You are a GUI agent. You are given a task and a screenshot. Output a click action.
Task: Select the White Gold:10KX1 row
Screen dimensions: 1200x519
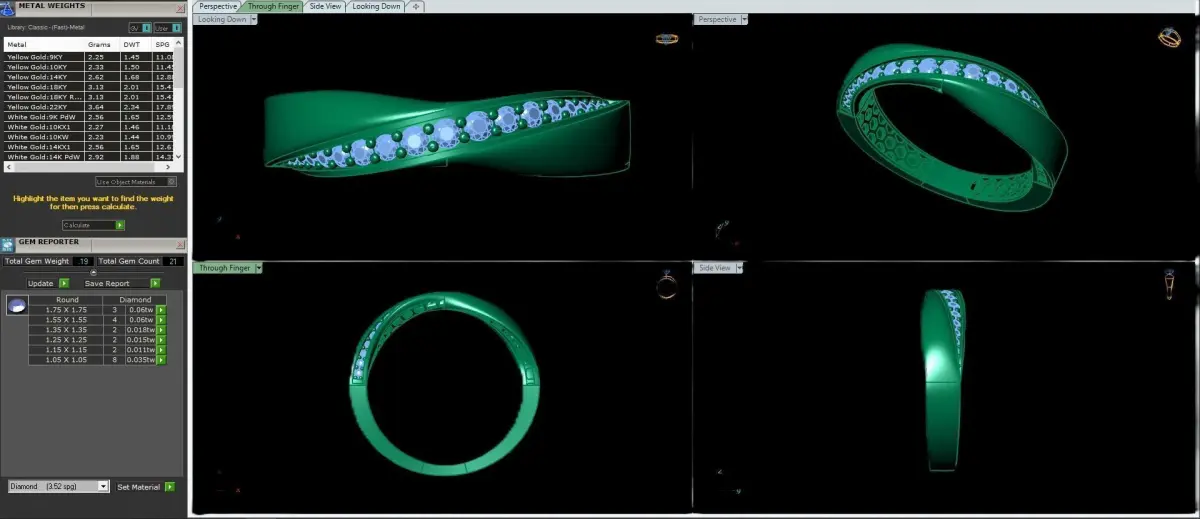click(x=90, y=127)
